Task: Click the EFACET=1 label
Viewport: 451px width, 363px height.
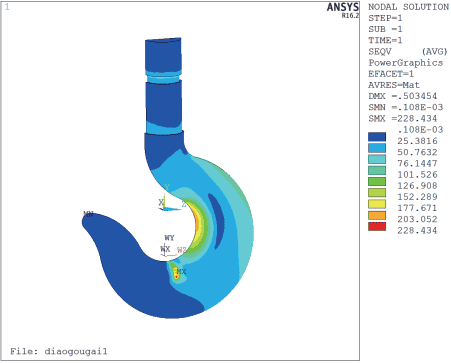Action: point(391,74)
